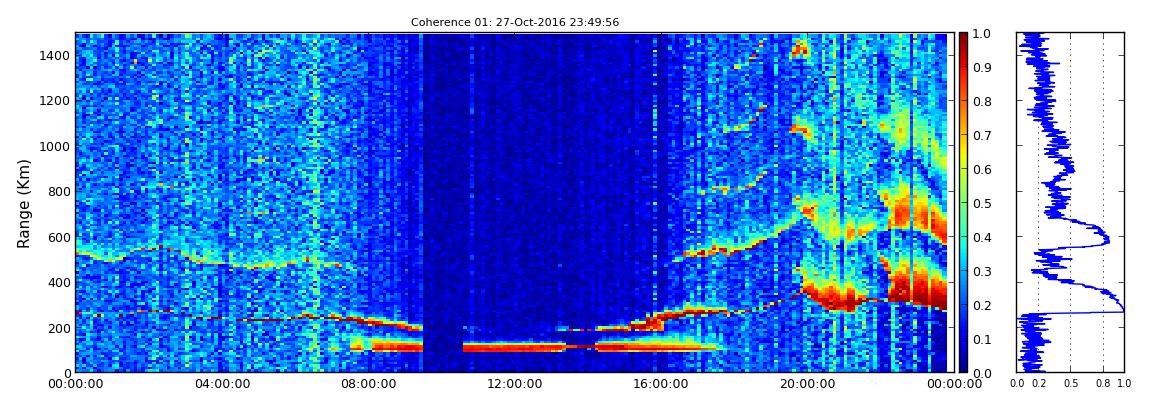Click the colorbar 0.5 label
Screen dimensions: 1150x407
click(x=981, y=203)
